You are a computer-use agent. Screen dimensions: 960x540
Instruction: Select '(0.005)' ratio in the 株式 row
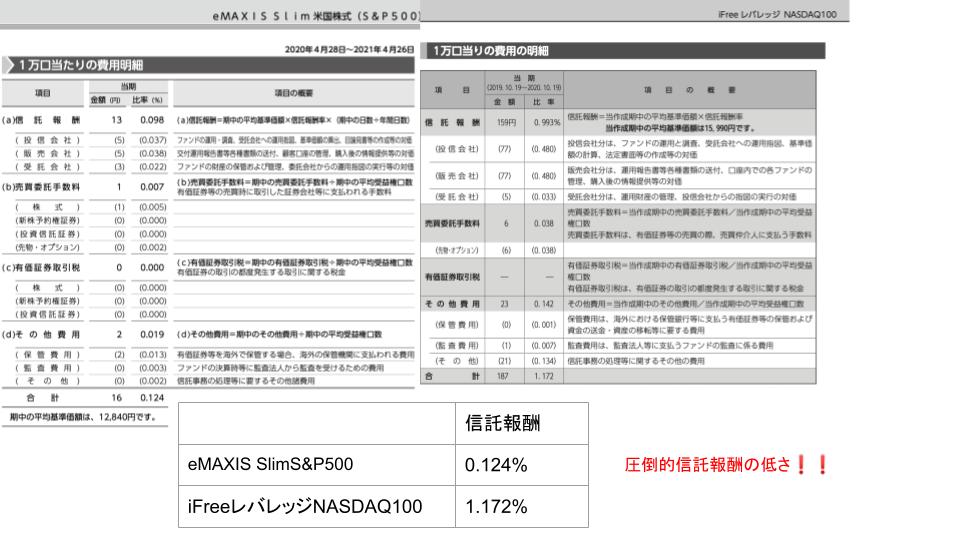152,207
